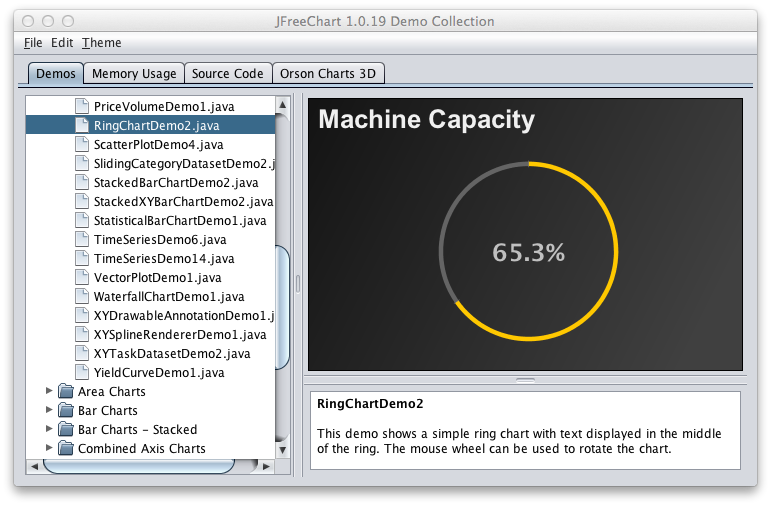Image resolution: width=771 pixels, height=506 pixels.
Task: Expand the Combined Axis Charts folder
Action: tap(49, 448)
